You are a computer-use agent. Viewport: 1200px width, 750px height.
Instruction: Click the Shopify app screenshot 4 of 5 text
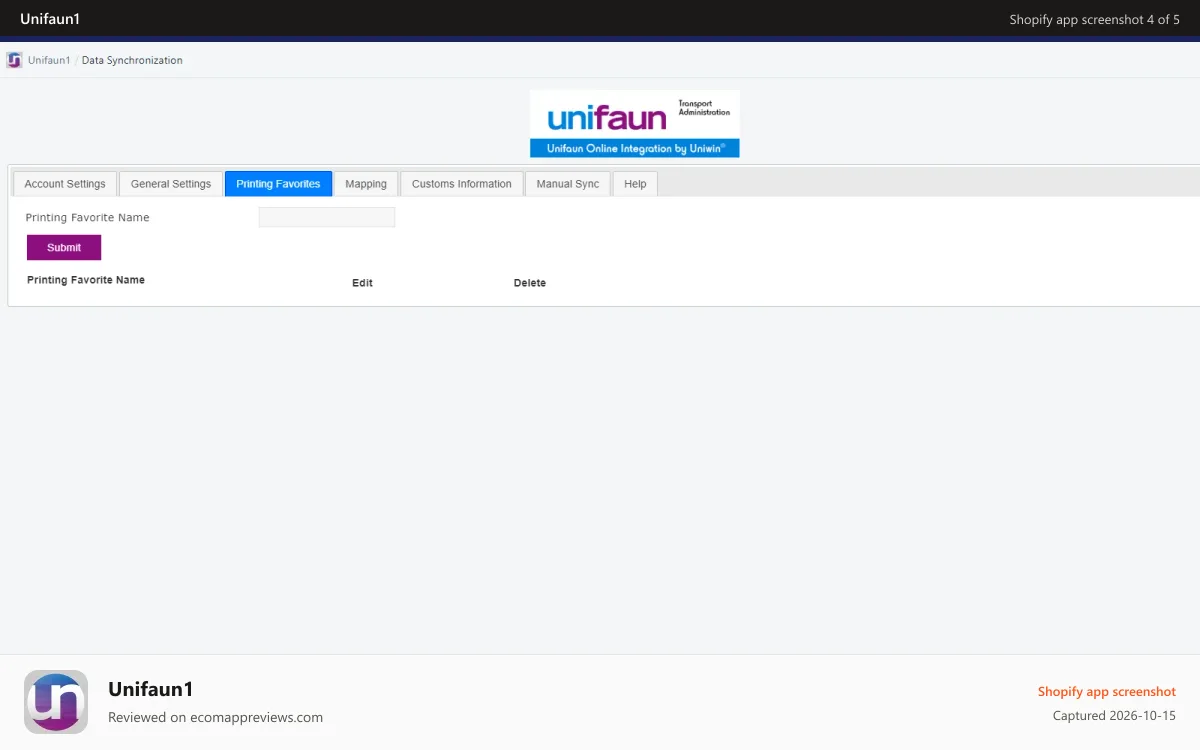(1095, 19)
